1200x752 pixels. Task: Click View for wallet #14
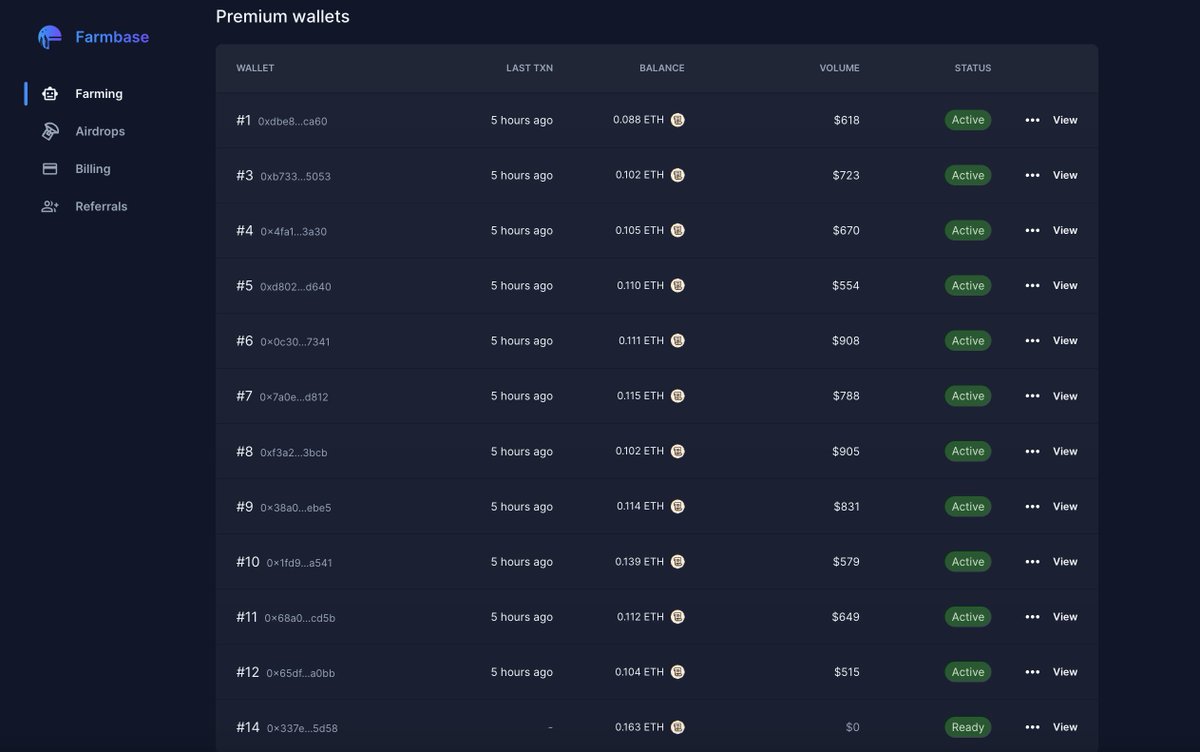coord(1065,727)
